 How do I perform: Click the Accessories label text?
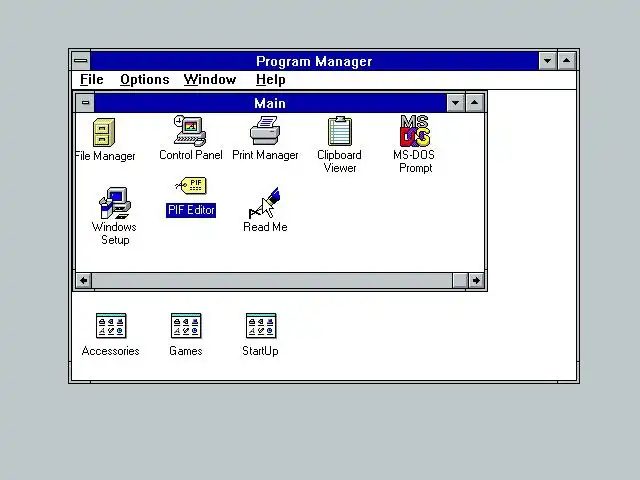[x=111, y=351]
